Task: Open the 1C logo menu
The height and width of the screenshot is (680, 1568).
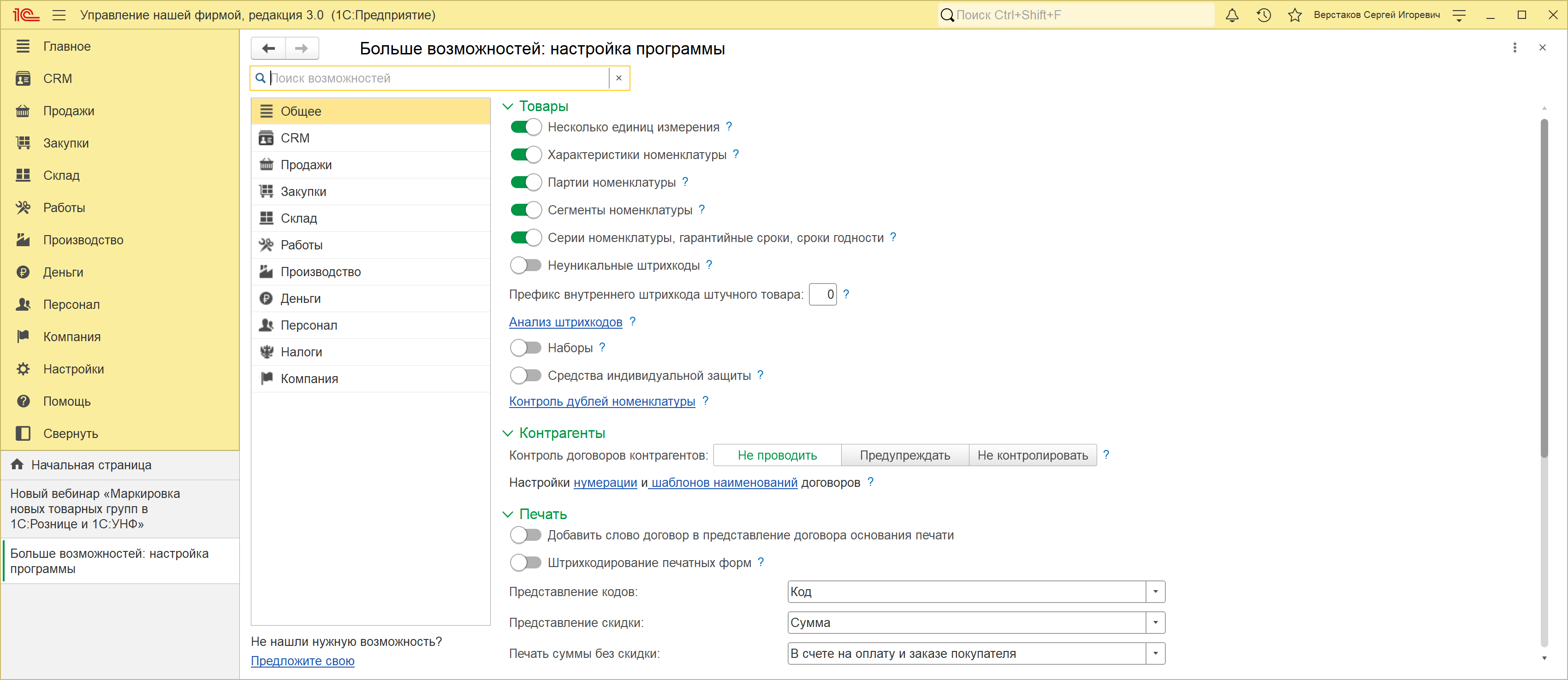Action: click(25, 15)
